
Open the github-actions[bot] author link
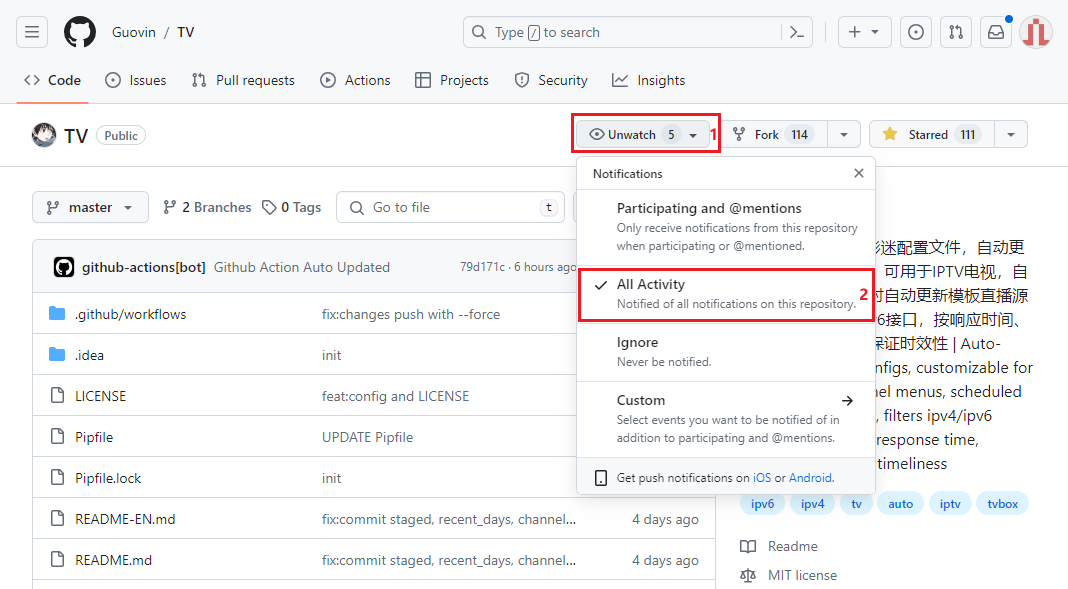tap(143, 267)
